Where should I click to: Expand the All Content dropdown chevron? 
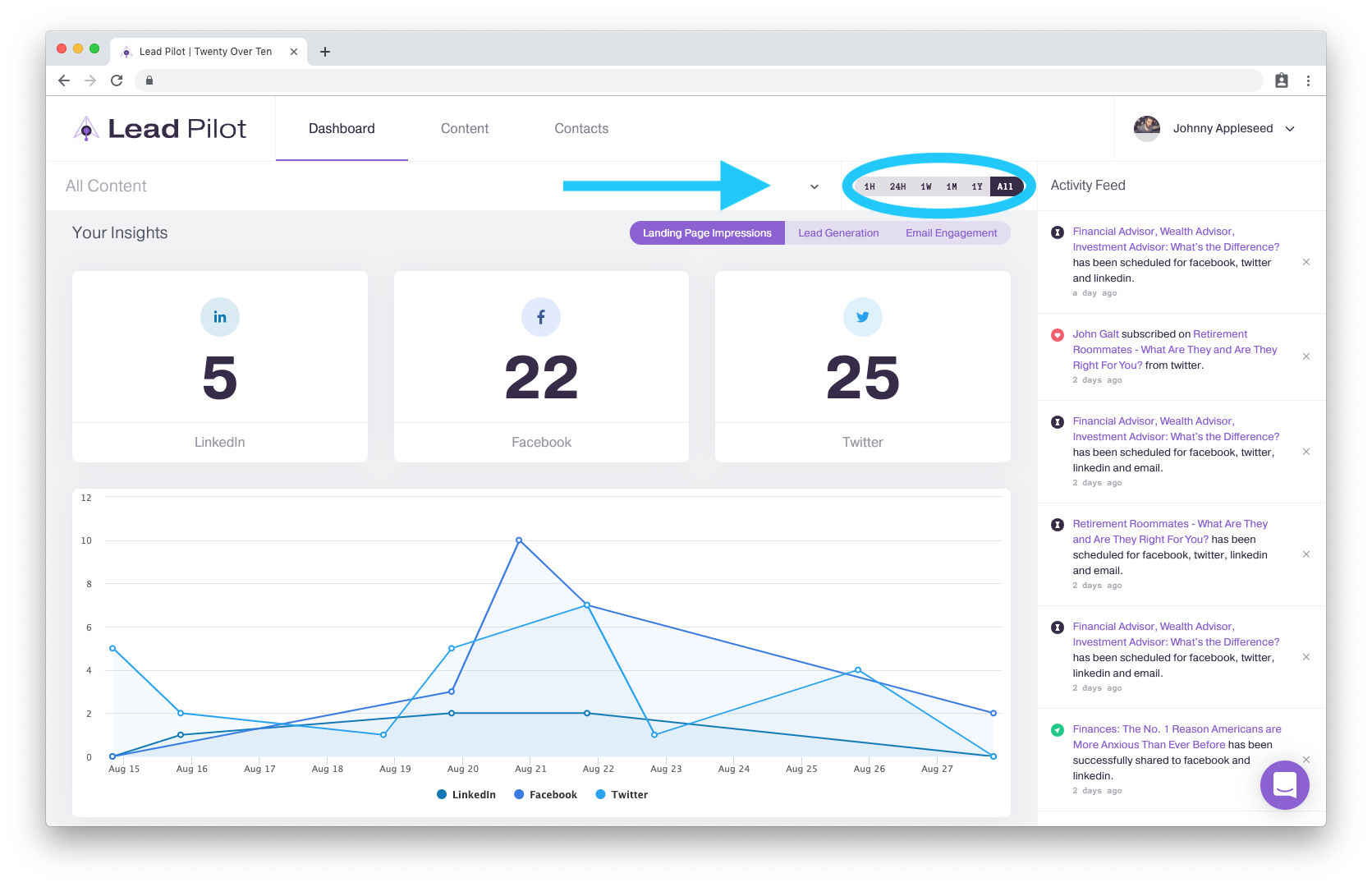814,186
